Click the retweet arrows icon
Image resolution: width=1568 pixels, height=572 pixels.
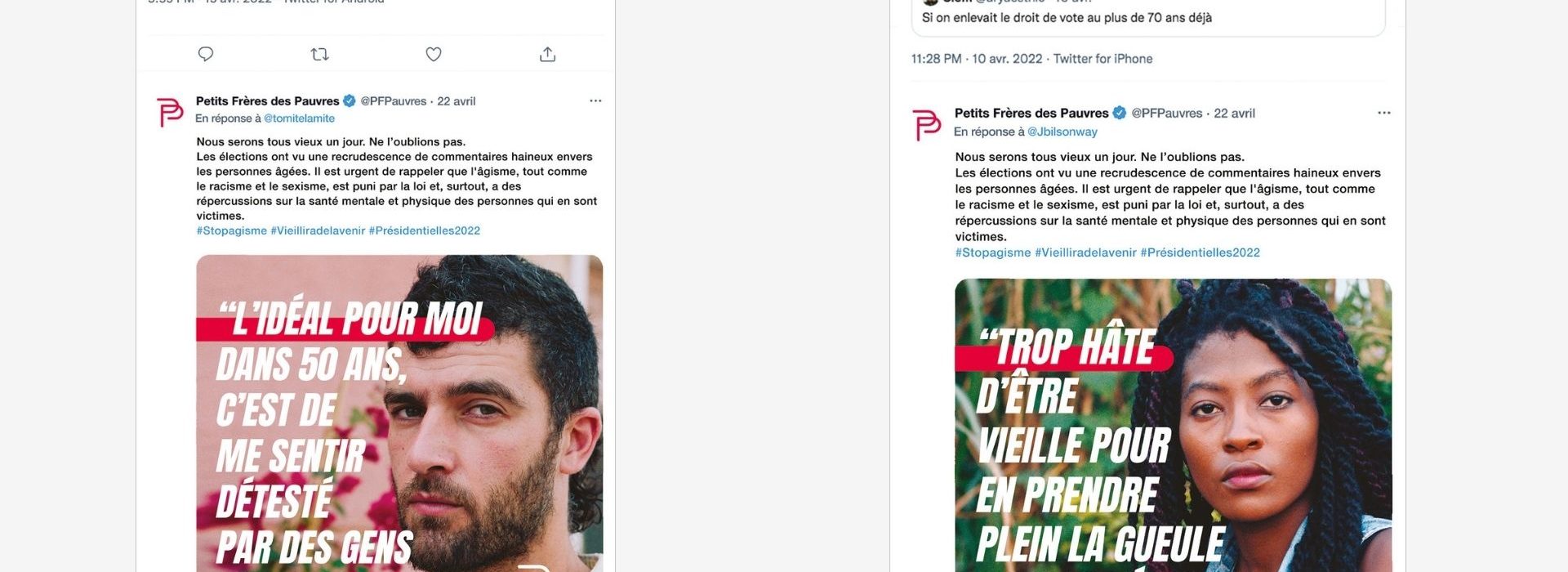click(x=319, y=54)
